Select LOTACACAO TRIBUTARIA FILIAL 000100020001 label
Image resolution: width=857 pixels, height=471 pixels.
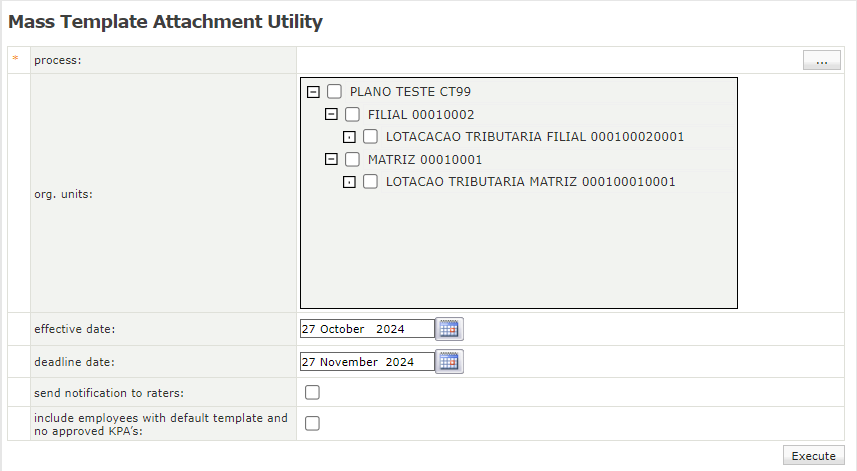click(534, 137)
